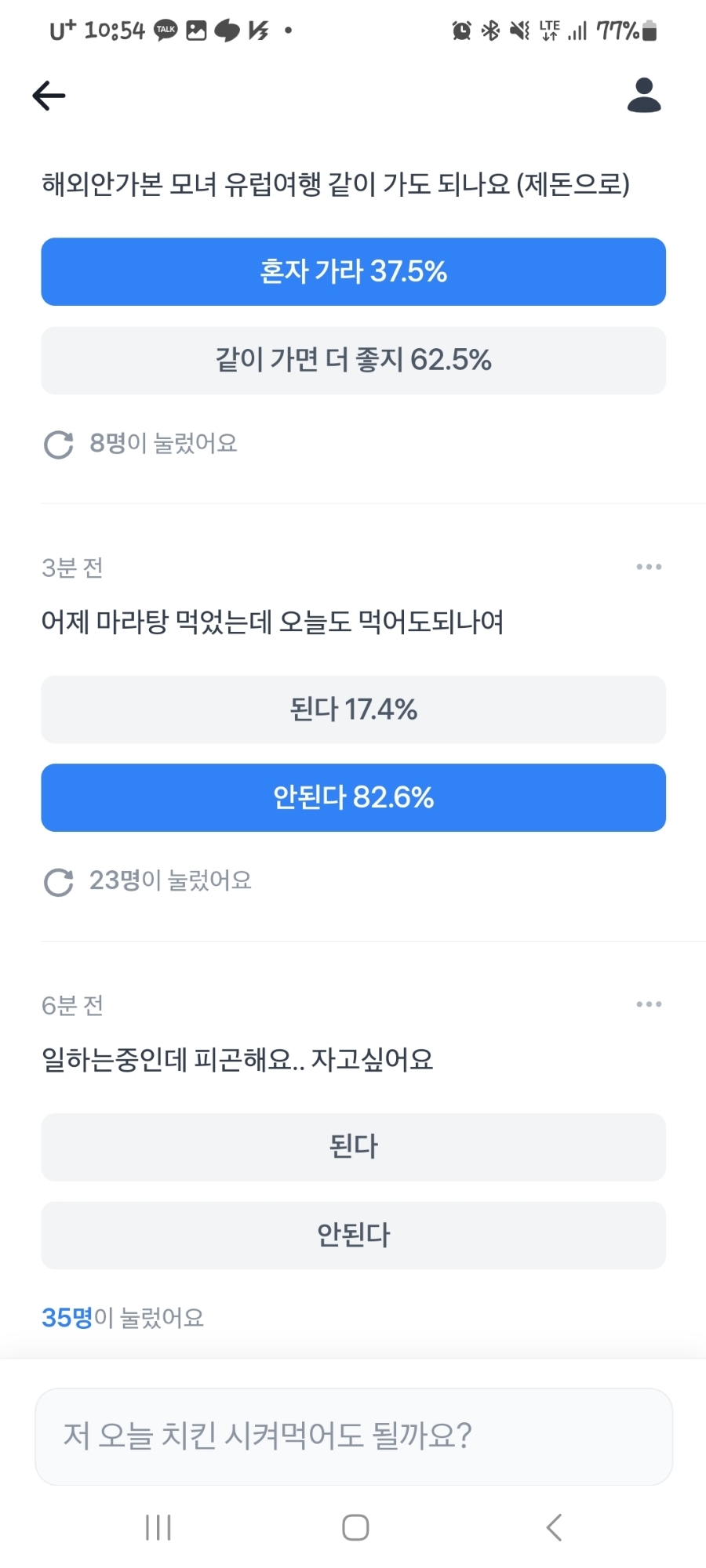706x1568 pixels.
Task: Focus the 저 오늘 치킨 시켜먹어도 될까요? input field
Action: (x=354, y=1436)
